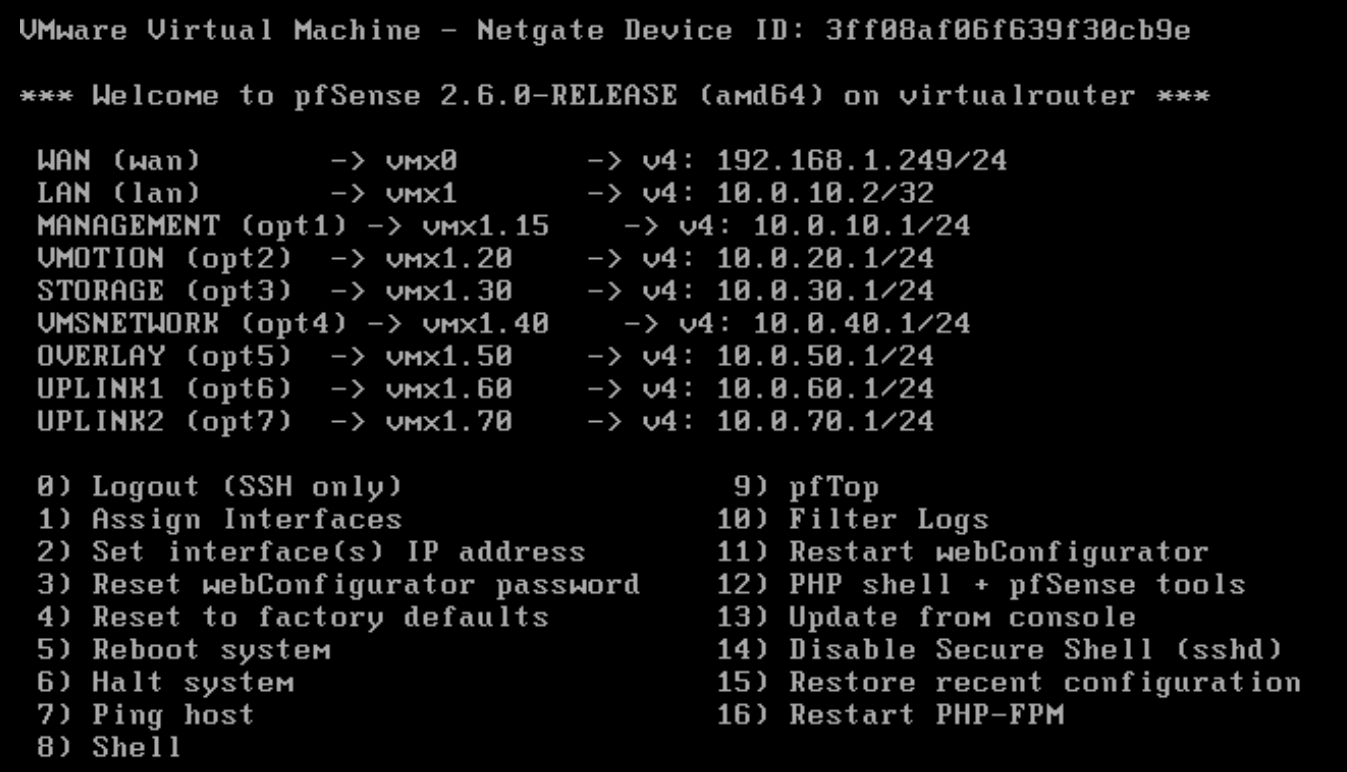Viewport: 1347px width, 772px height.
Task: Choose the Reboot system option
Action: tap(183, 650)
